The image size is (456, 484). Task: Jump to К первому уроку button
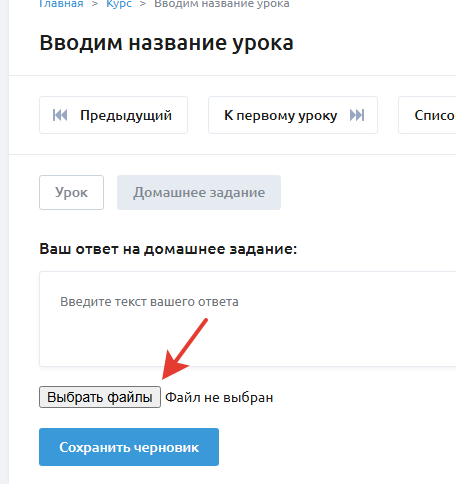(x=293, y=115)
